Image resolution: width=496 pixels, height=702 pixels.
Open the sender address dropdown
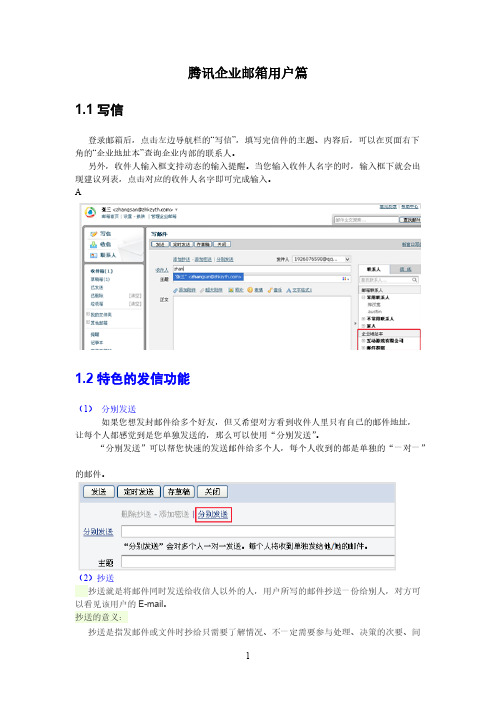347,259
